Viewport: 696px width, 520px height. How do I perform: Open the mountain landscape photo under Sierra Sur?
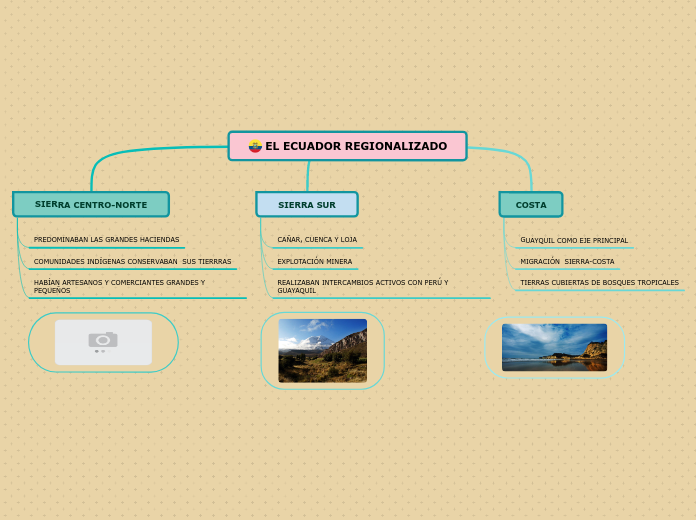click(x=323, y=351)
